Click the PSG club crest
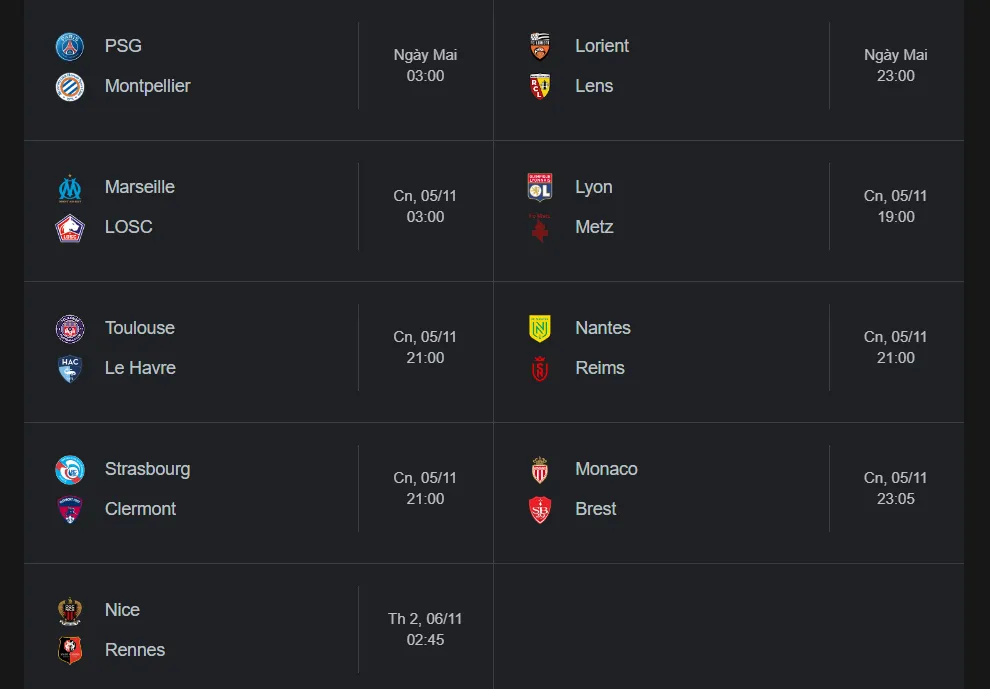The height and width of the screenshot is (689, 990). pos(70,46)
